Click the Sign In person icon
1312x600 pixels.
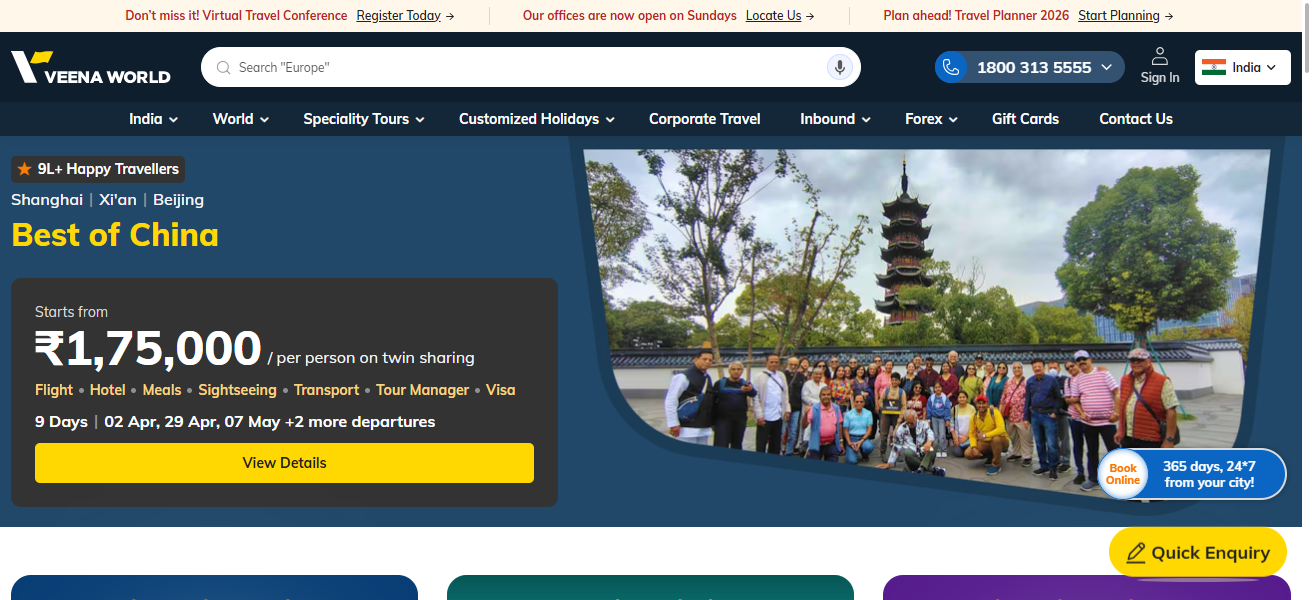tap(1160, 56)
